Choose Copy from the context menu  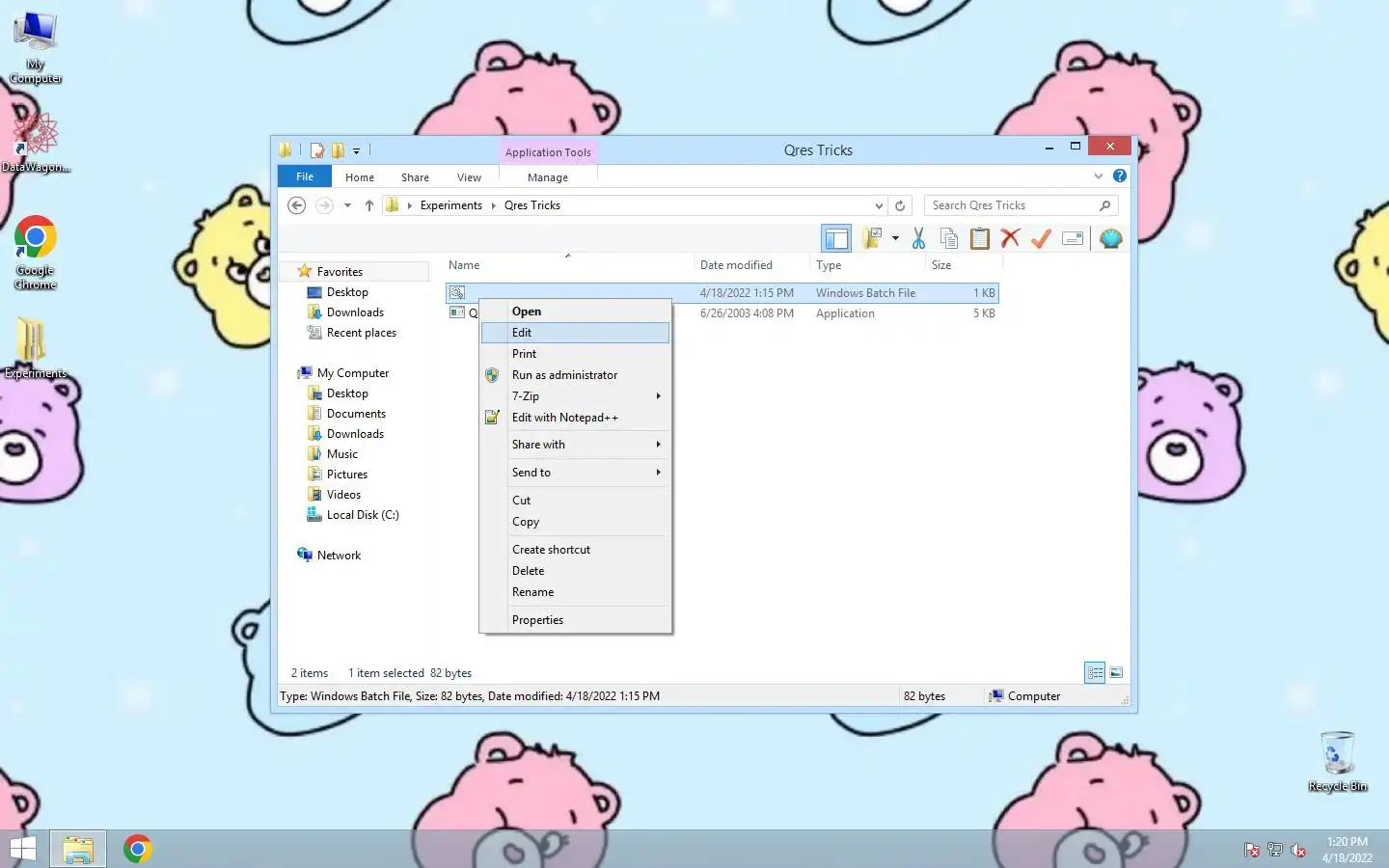(576, 522)
